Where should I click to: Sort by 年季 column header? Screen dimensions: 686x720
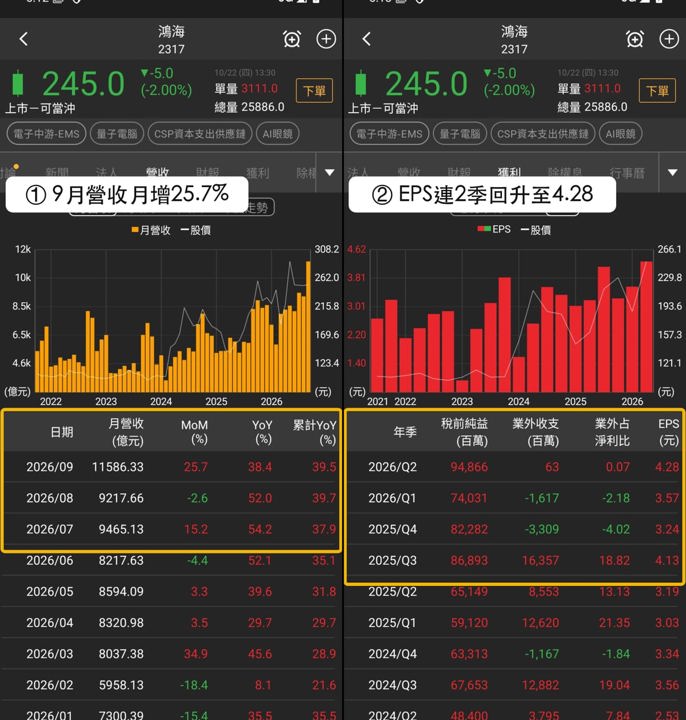pyautogui.click(x=405, y=432)
